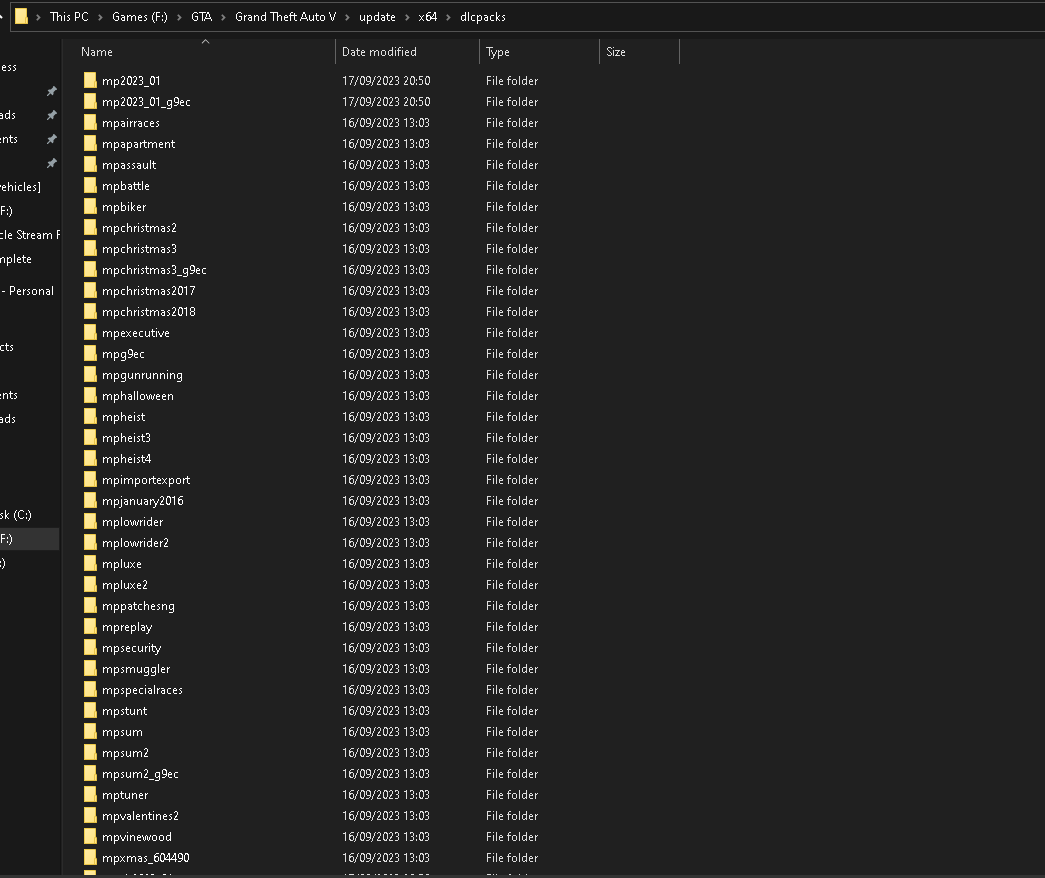1045x878 pixels.
Task: Click the mpexecutive folder icon
Action: 90,333
